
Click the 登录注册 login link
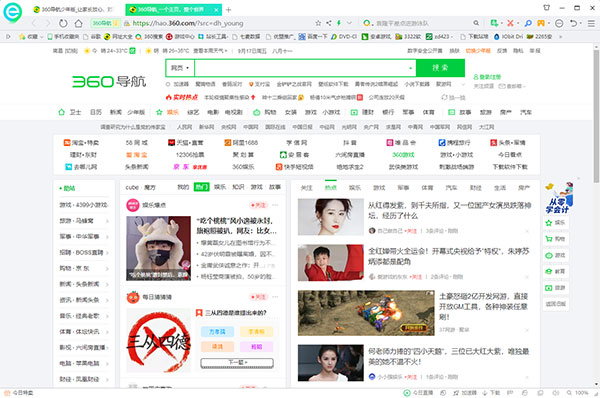[x=487, y=77]
